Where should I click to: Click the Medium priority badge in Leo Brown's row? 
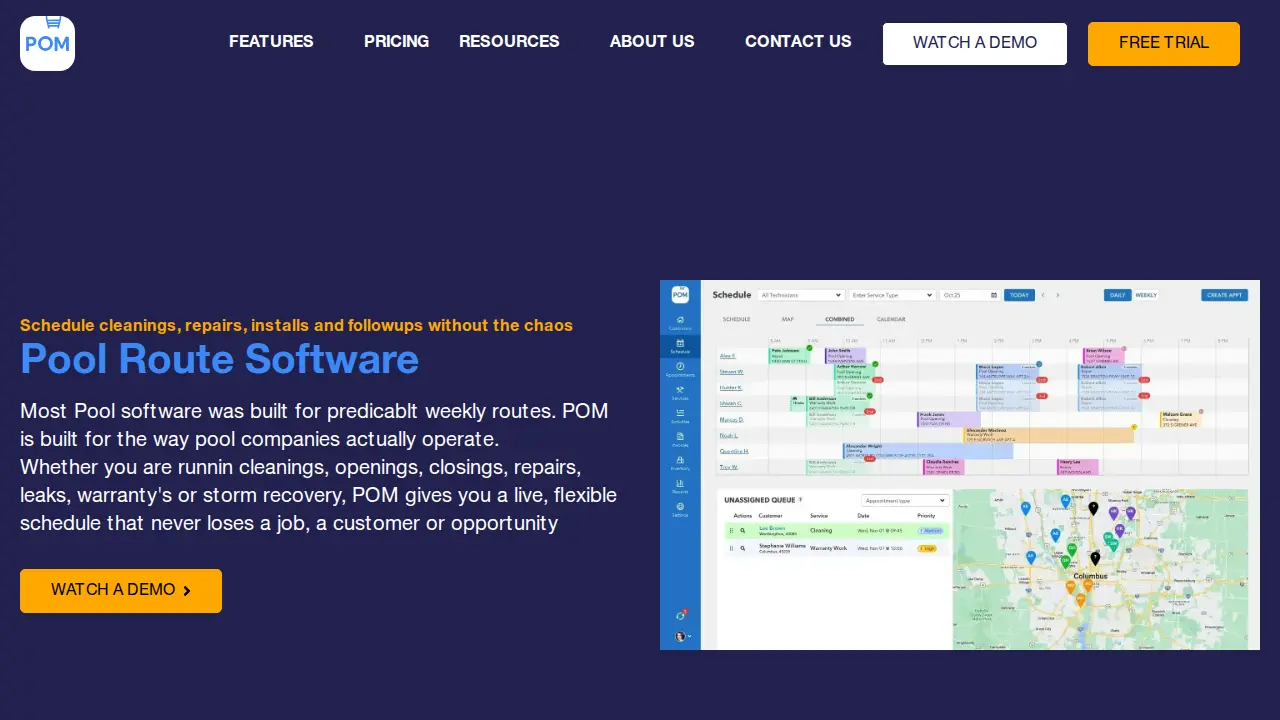pyautogui.click(x=930, y=531)
